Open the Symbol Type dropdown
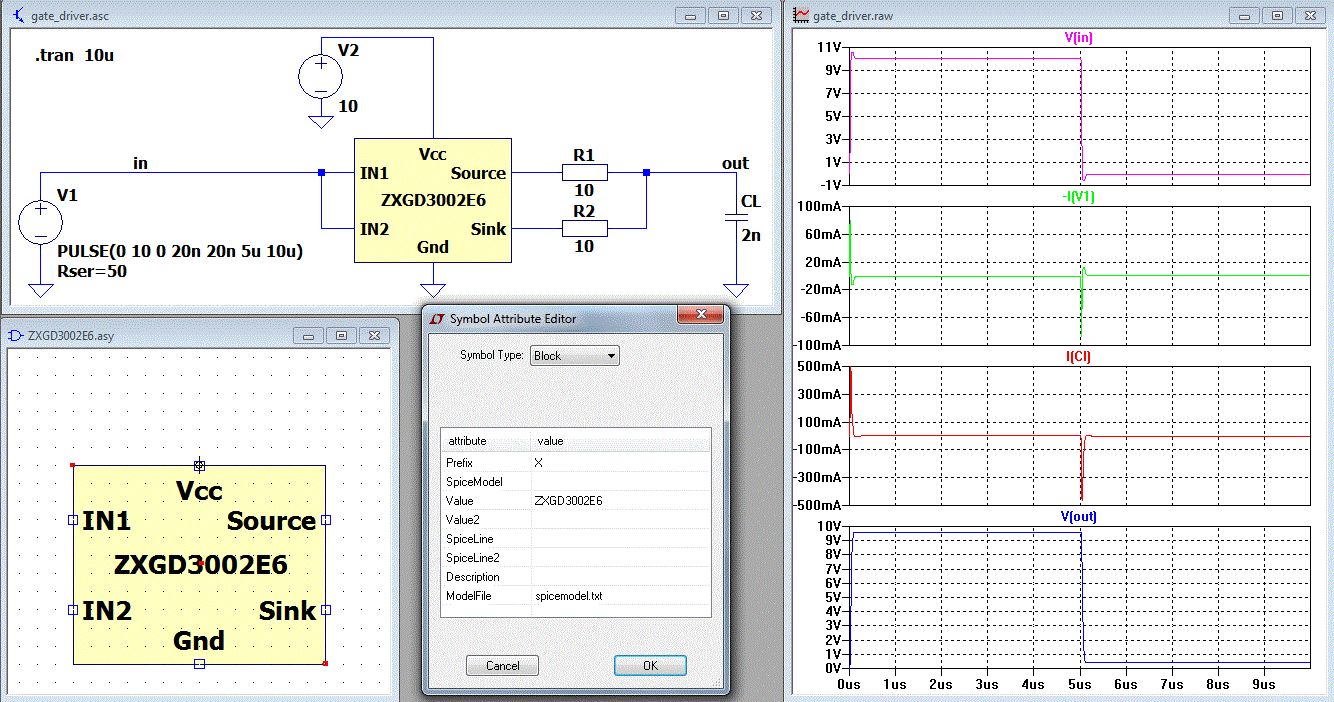1334x702 pixels. (575, 355)
